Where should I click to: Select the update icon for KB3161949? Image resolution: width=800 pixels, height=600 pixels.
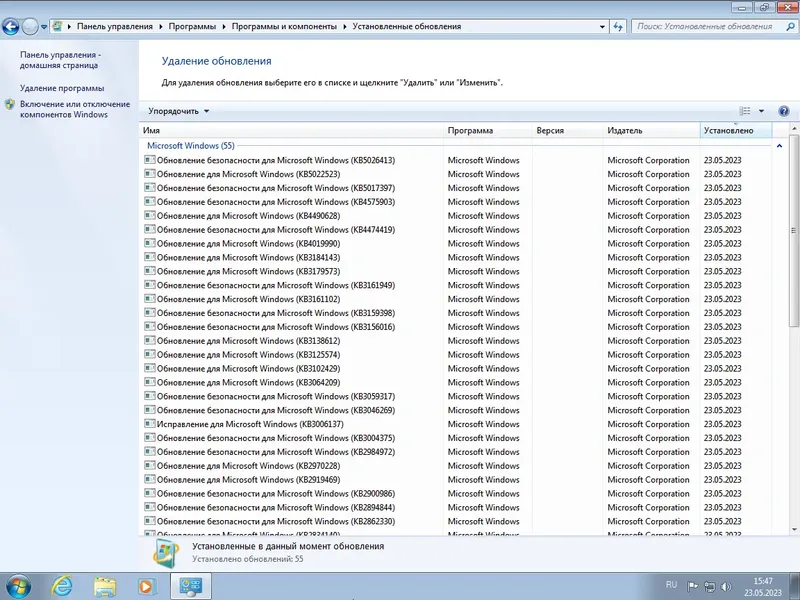[149, 285]
